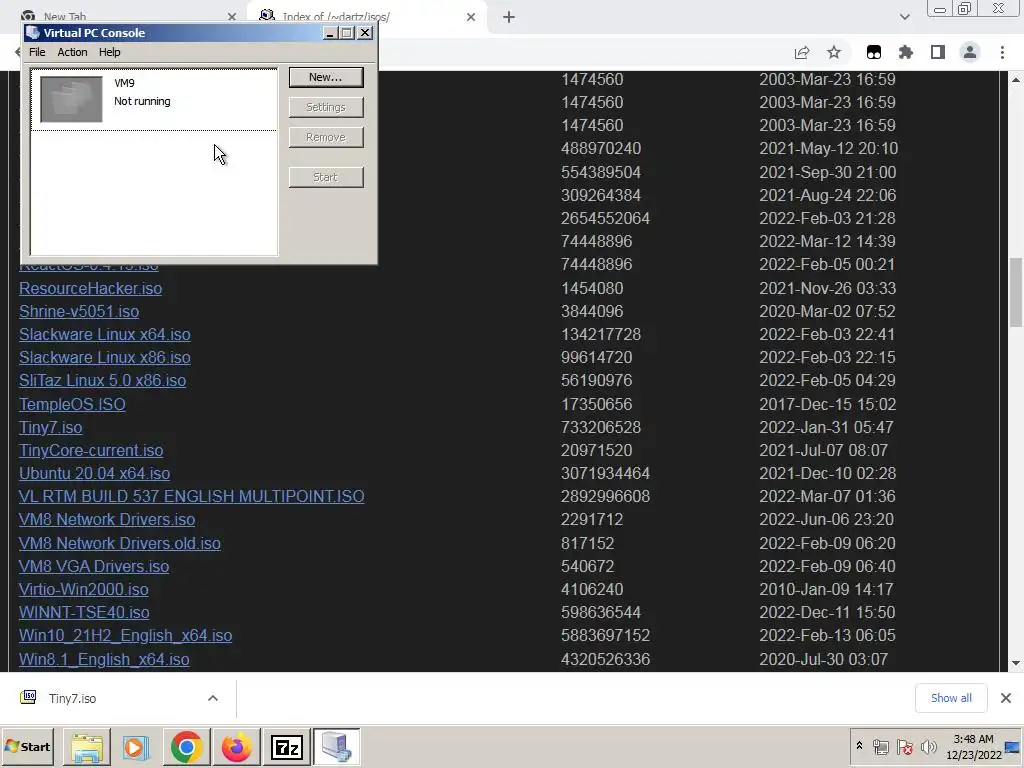The width and height of the screenshot is (1024, 768).
Task: Open Ubuntu 20.04 x64.iso link
Action: [x=94, y=473]
